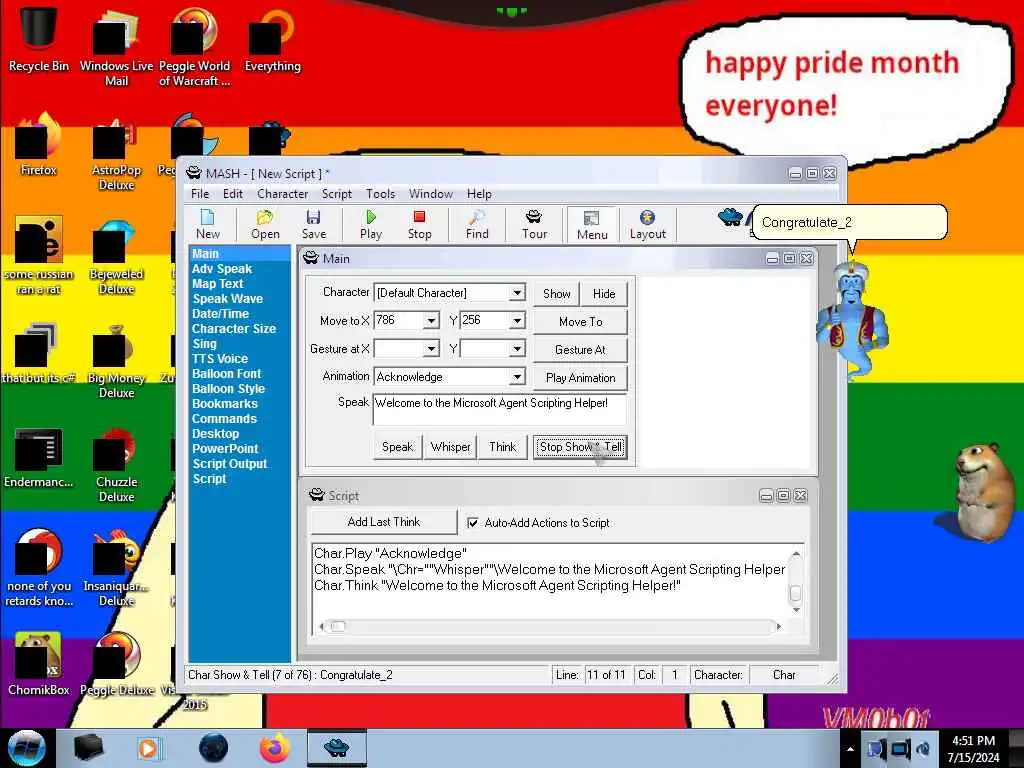
Task: Show hidden tray icons arrow
Action: (850, 749)
